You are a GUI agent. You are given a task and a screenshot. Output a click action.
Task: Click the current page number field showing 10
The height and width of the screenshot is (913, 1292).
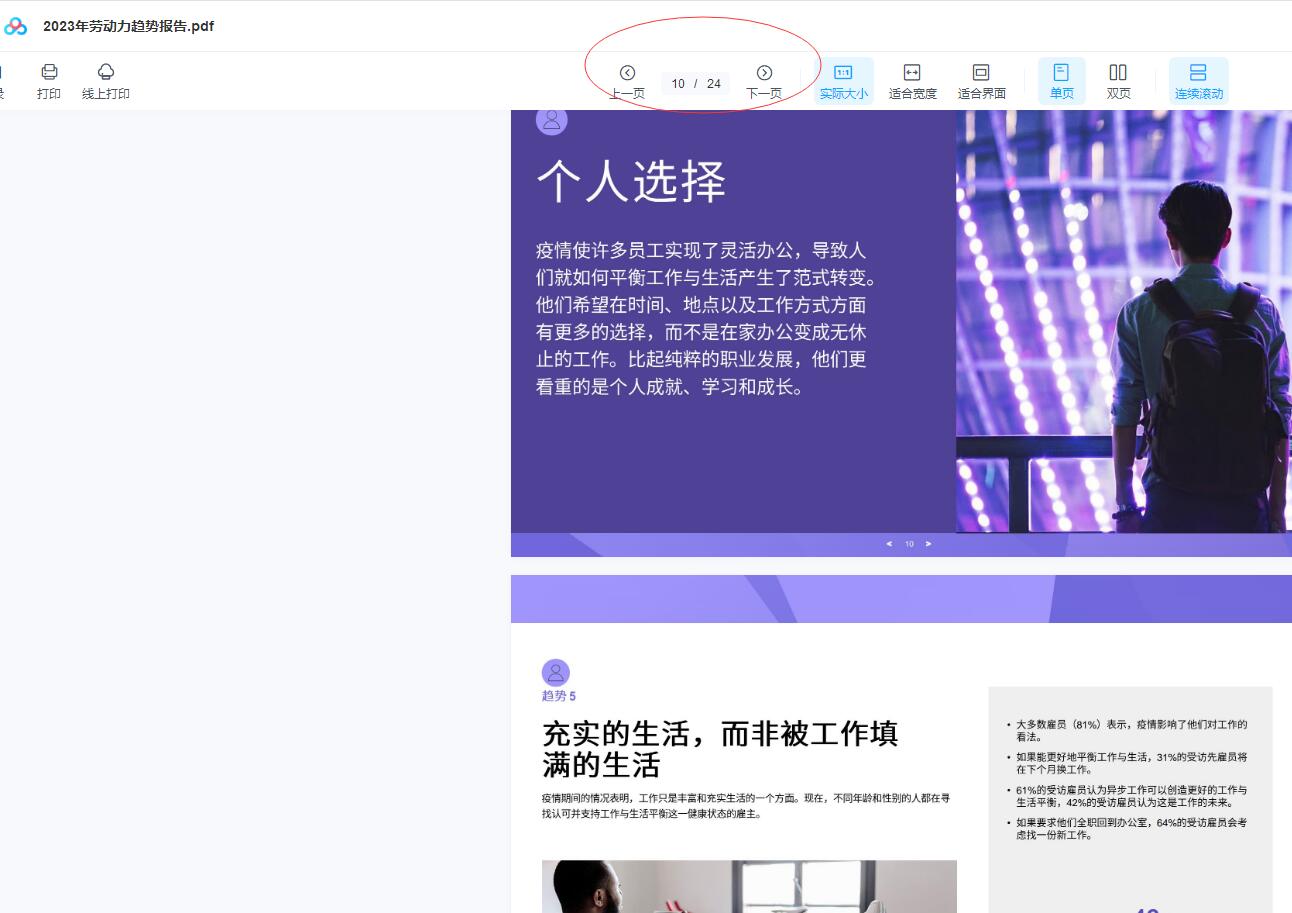pos(678,84)
